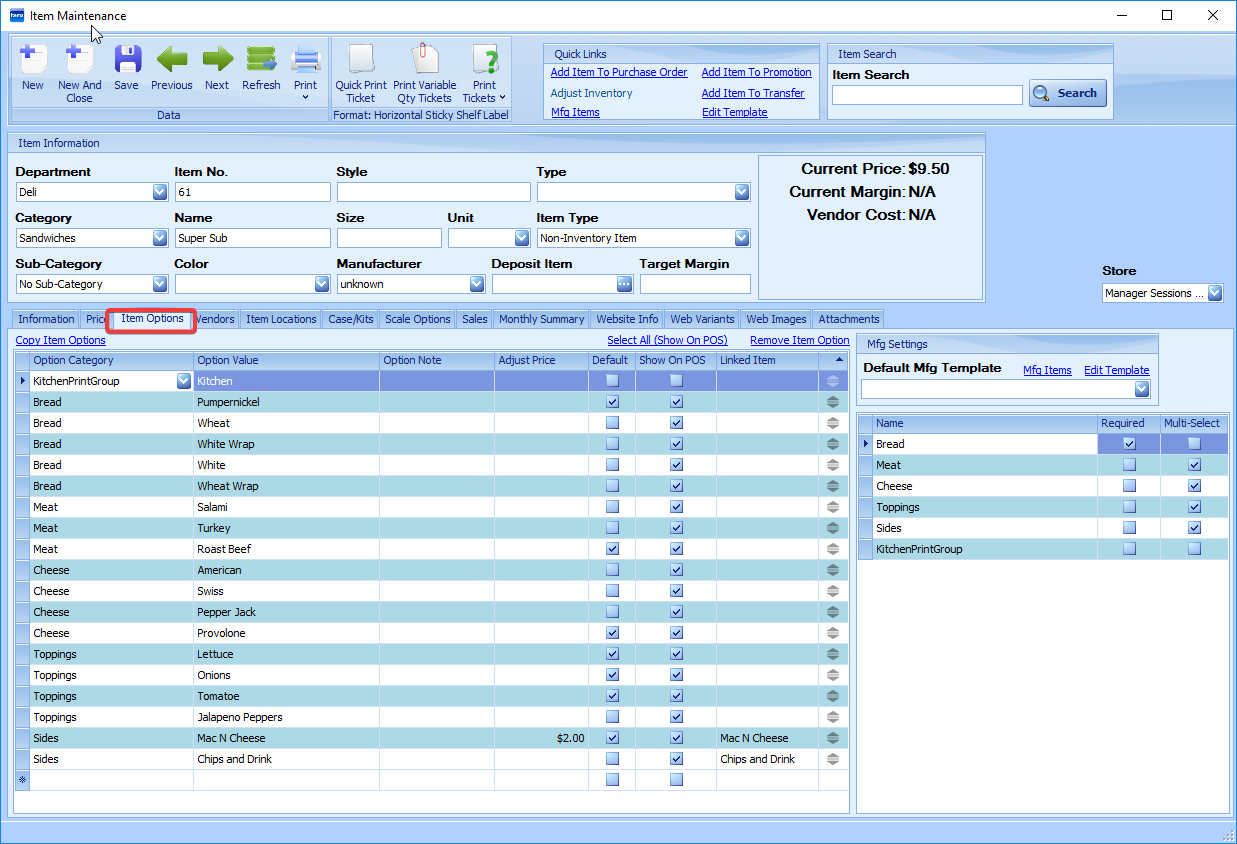1237x844 pixels.
Task: Click Add Item To Purchase Order link
Action: [619, 72]
